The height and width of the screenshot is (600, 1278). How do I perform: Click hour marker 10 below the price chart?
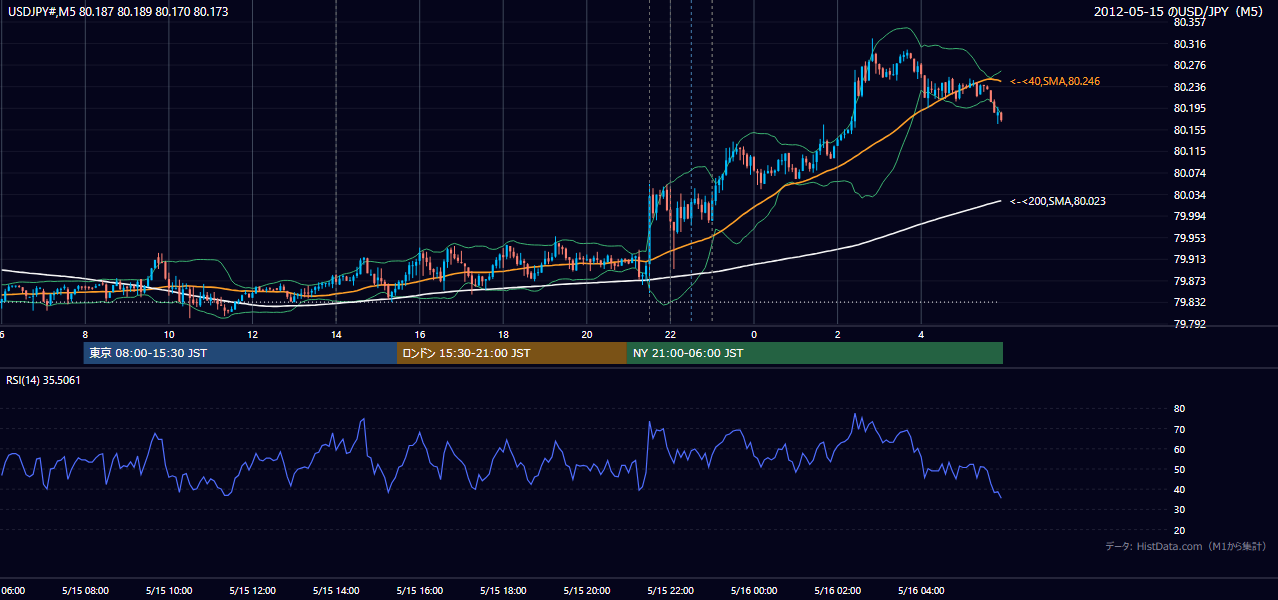(x=169, y=335)
